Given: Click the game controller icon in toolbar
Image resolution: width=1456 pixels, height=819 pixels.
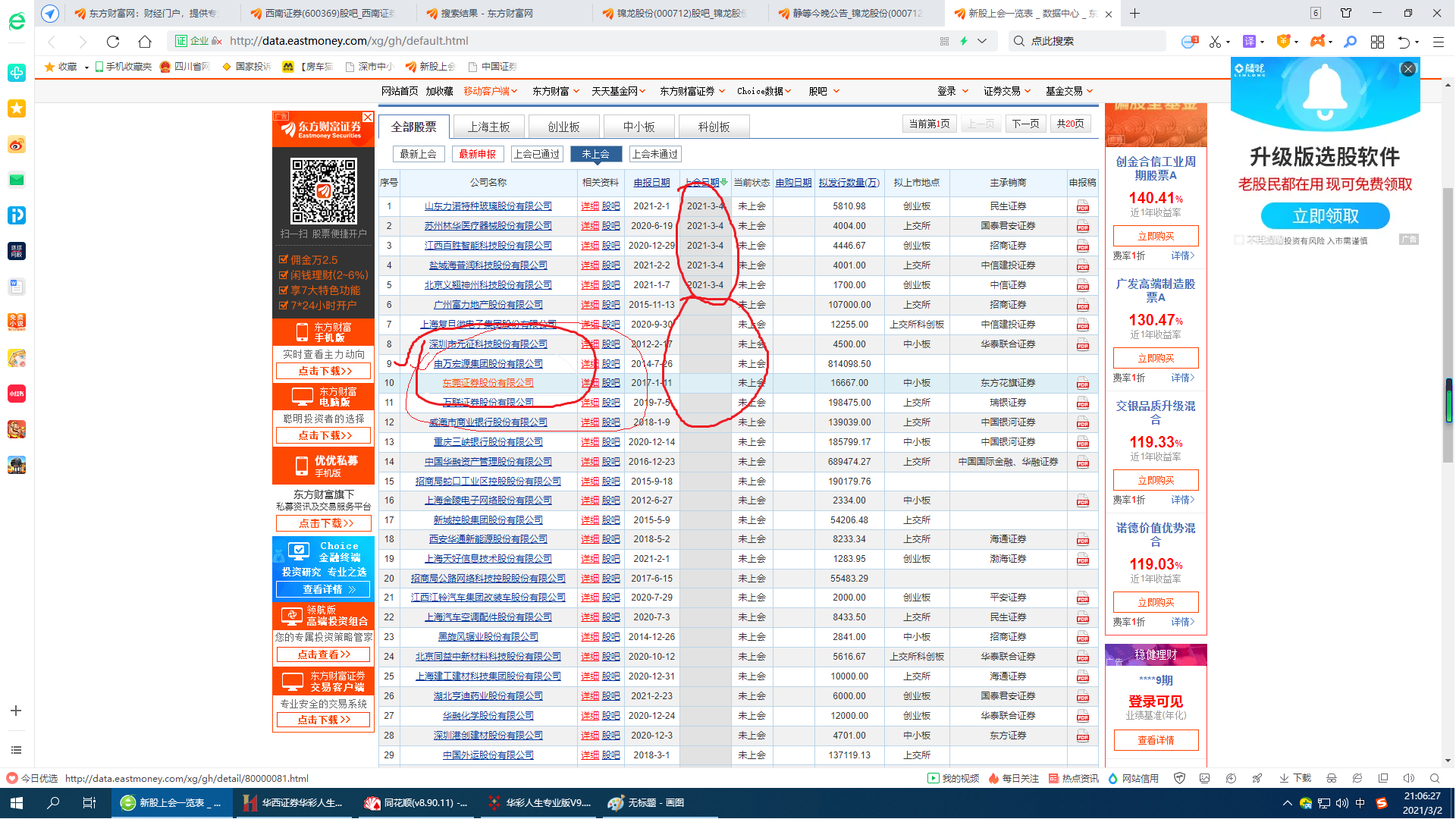Looking at the screenshot, I should tap(1317, 42).
